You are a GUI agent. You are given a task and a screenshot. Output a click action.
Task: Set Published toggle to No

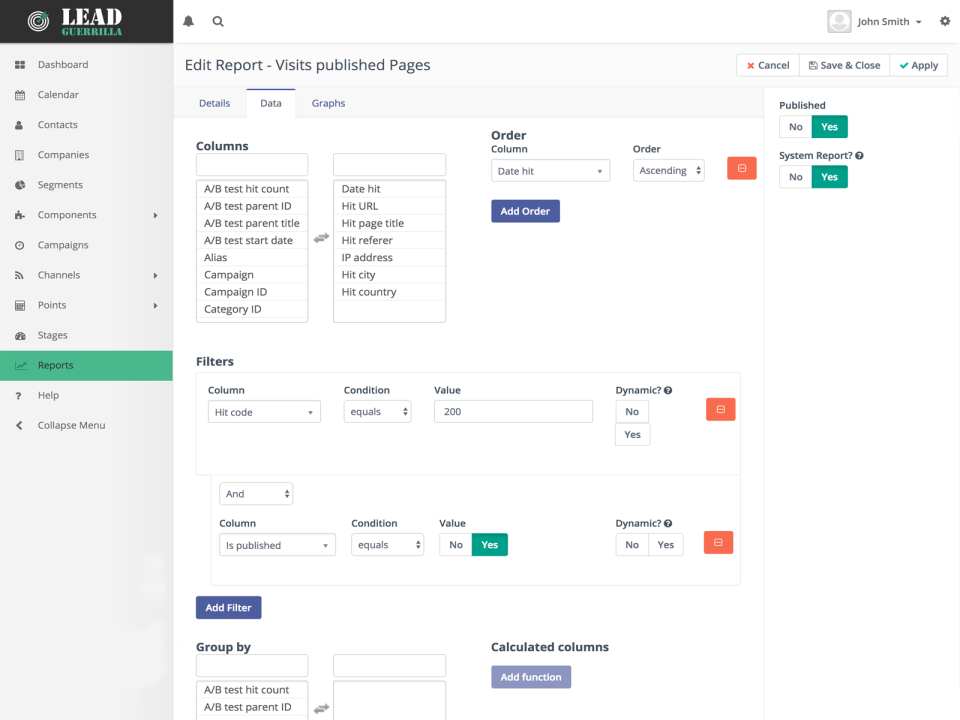pyautogui.click(x=795, y=127)
